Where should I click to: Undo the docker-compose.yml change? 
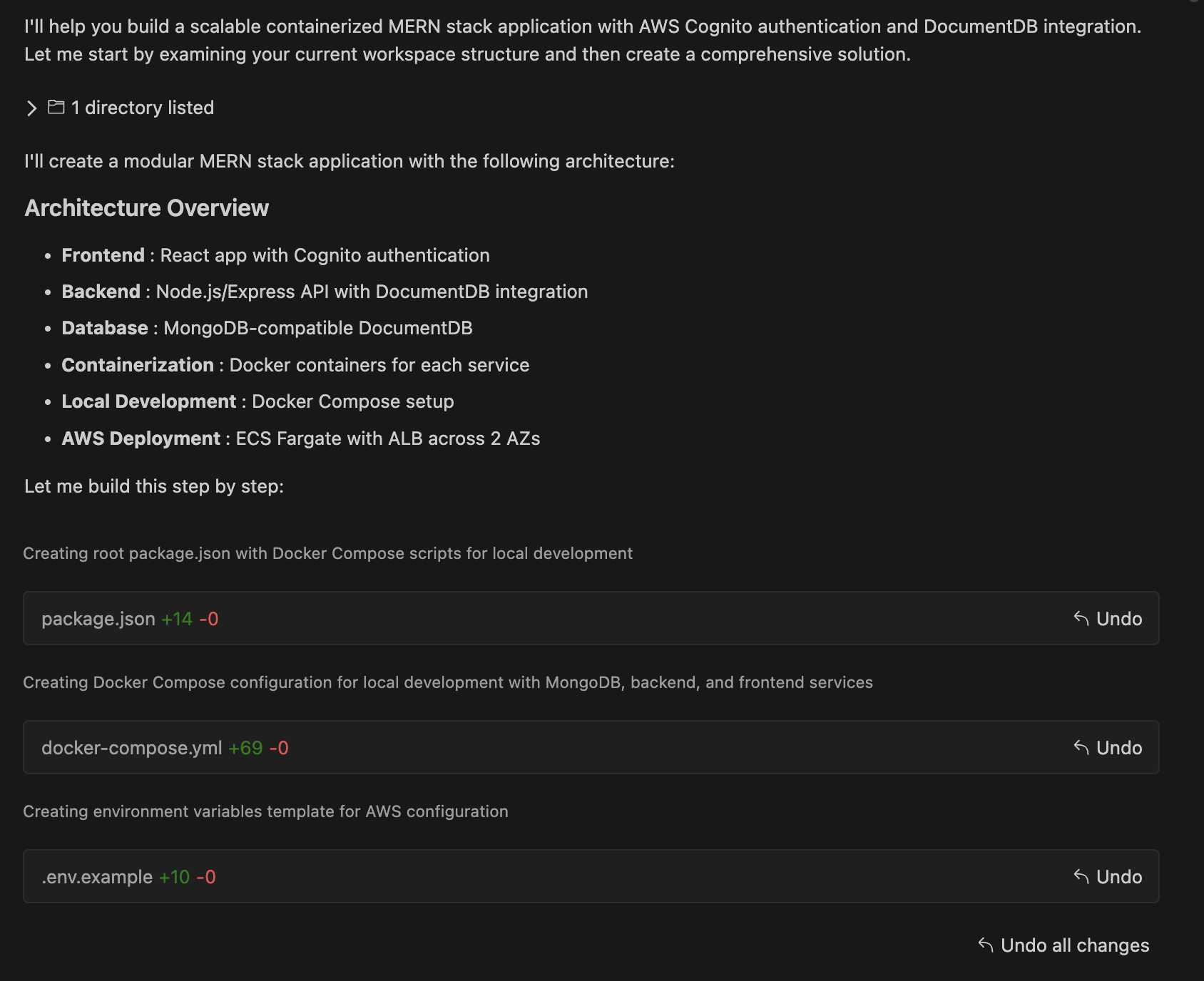point(1119,748)
